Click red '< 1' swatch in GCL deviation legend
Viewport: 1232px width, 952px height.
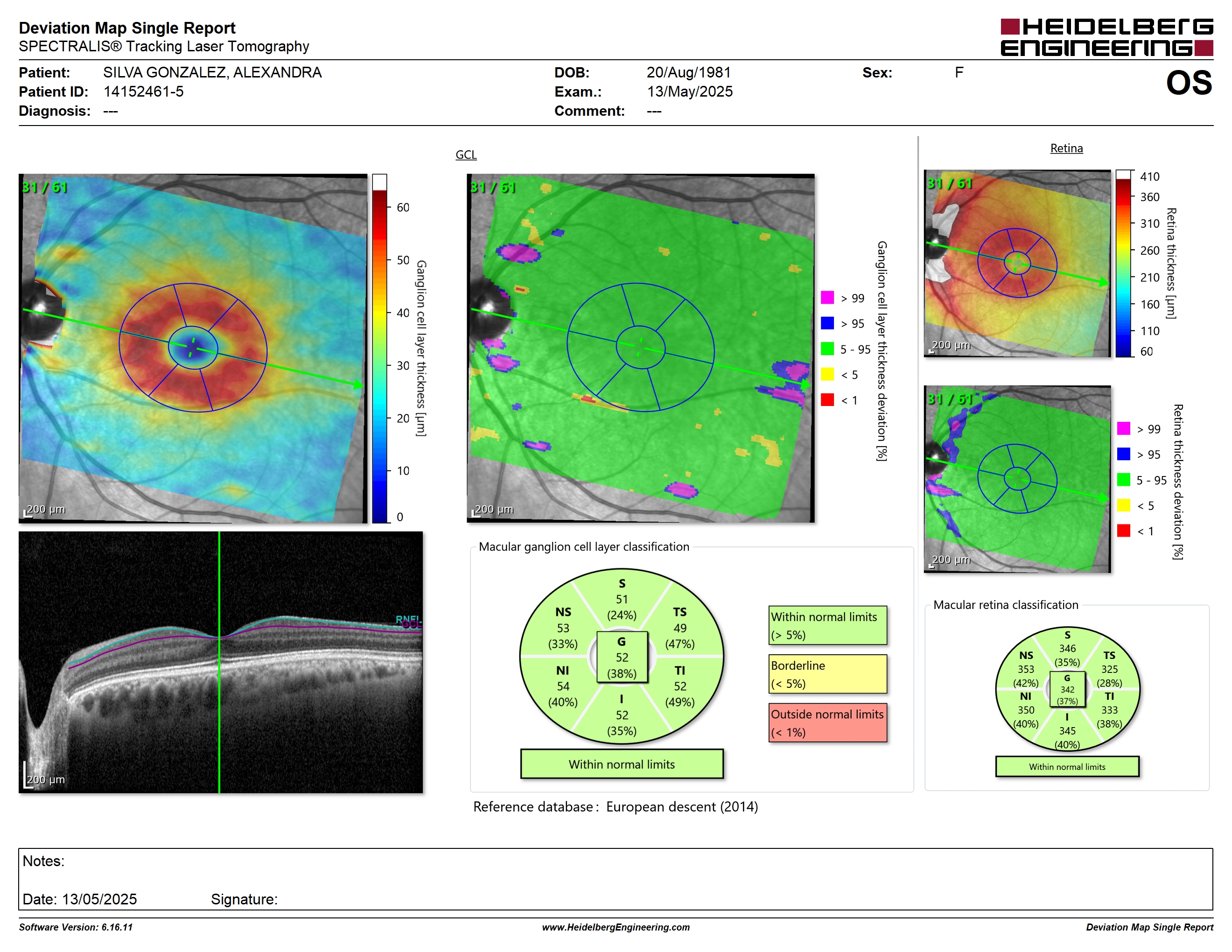point(827,399)
